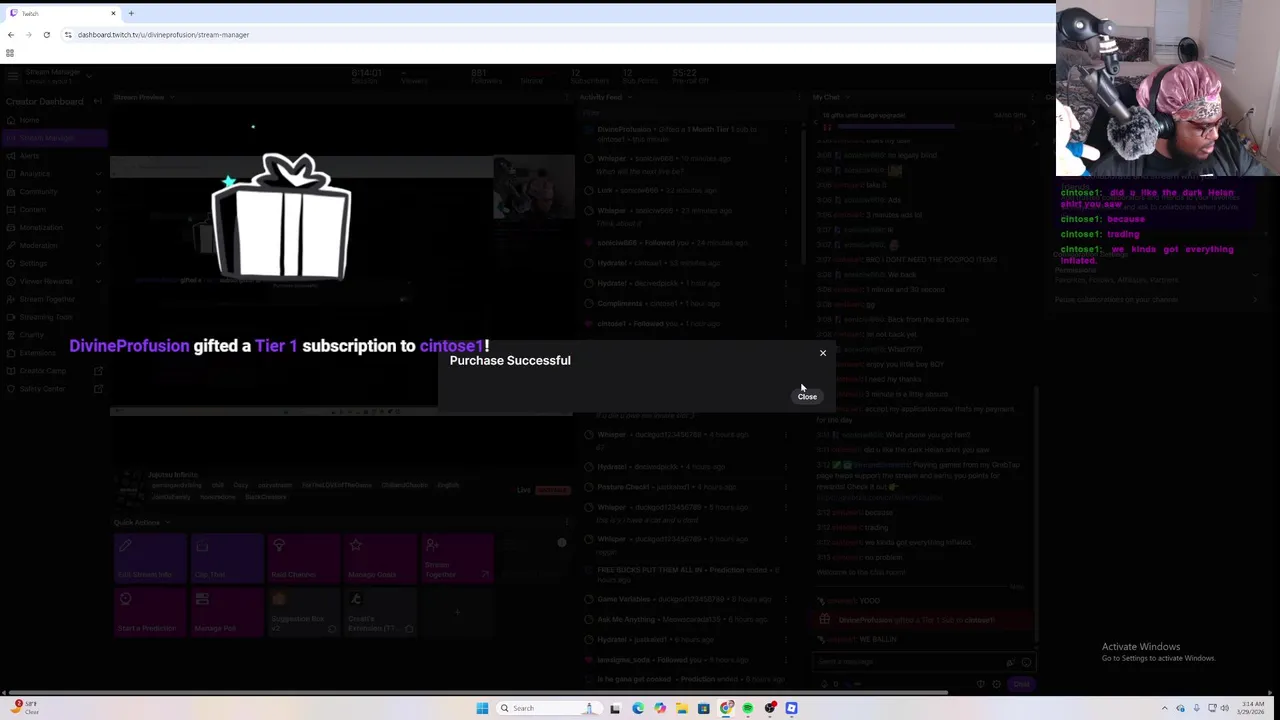Screen dimensions: 1280x720
Task: Open the Suggestion Box v2 extension tile
Action: click(304, 612)
